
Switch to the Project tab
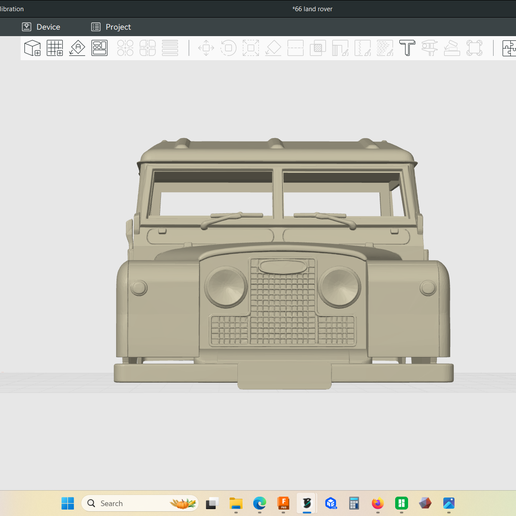tap(111, 27)
